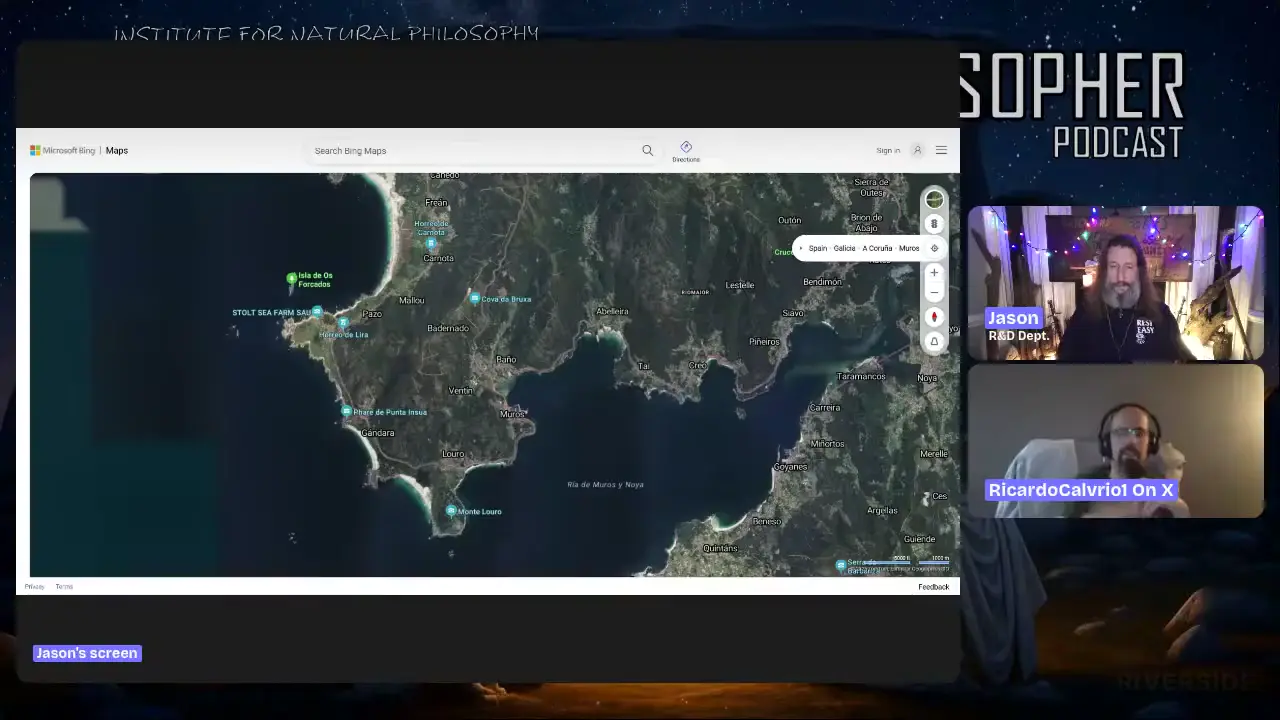Click the Abelleira town label
The image size is (1280, 720).
pos(612,311)
